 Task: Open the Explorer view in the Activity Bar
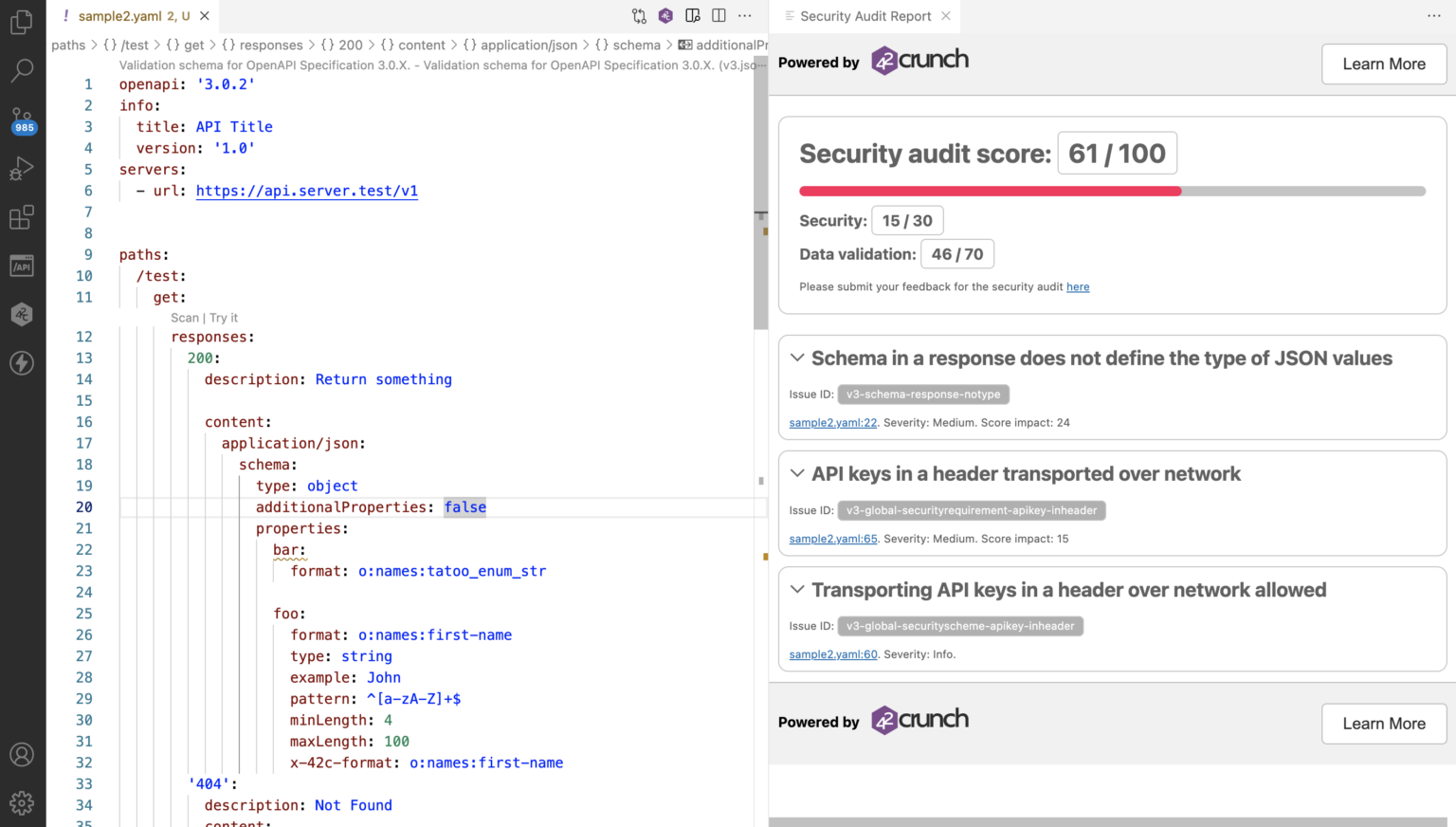coord(22,22)
